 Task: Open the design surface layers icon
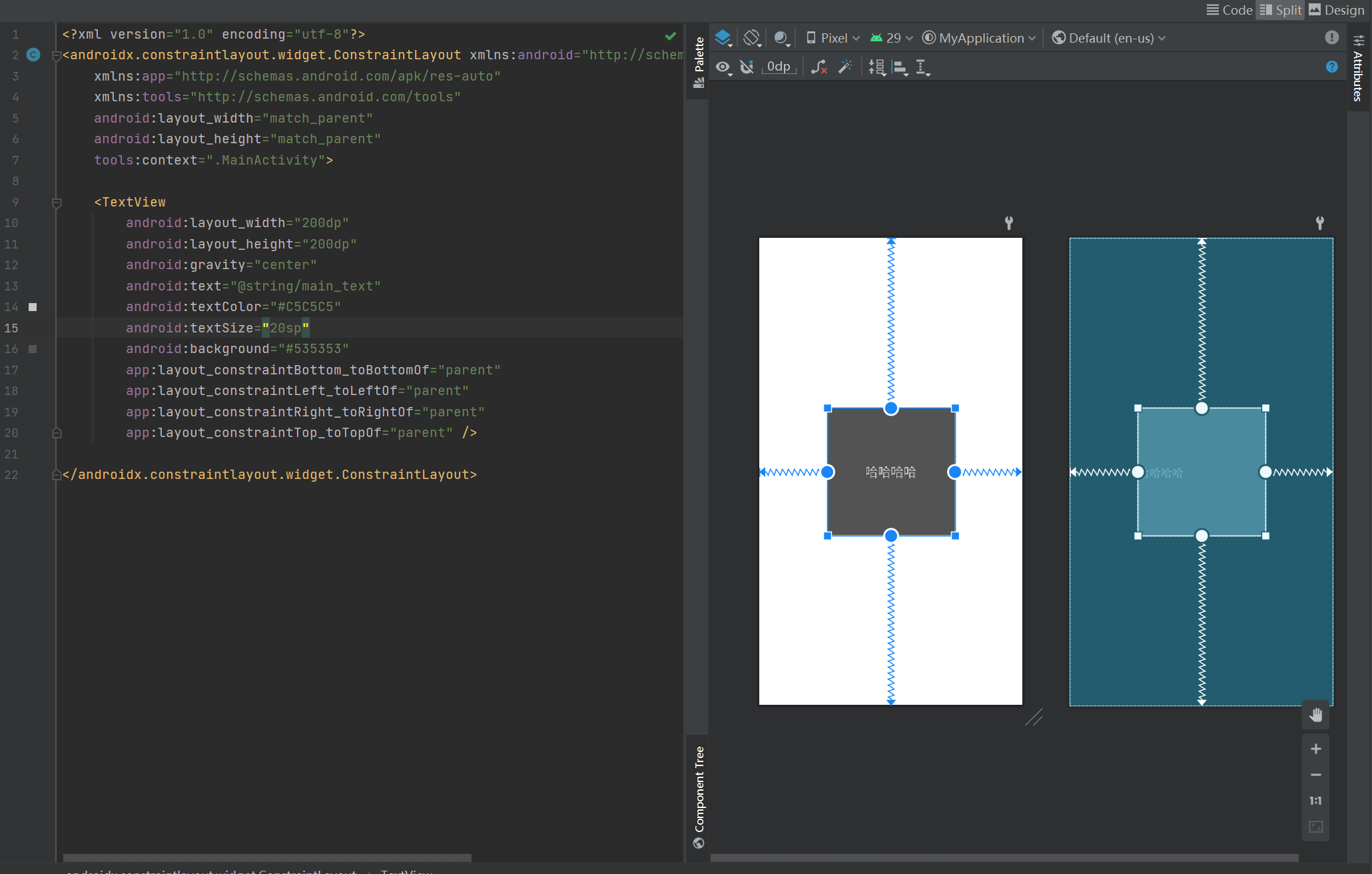coord(723,38)
